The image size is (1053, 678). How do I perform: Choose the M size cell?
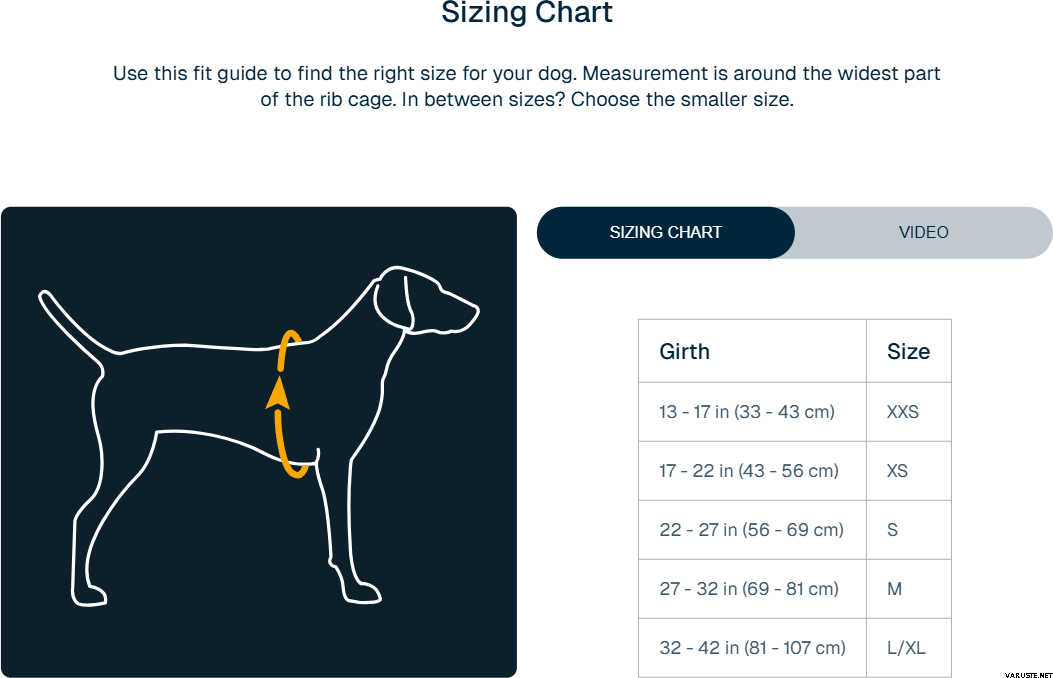[x=895, y=589]
